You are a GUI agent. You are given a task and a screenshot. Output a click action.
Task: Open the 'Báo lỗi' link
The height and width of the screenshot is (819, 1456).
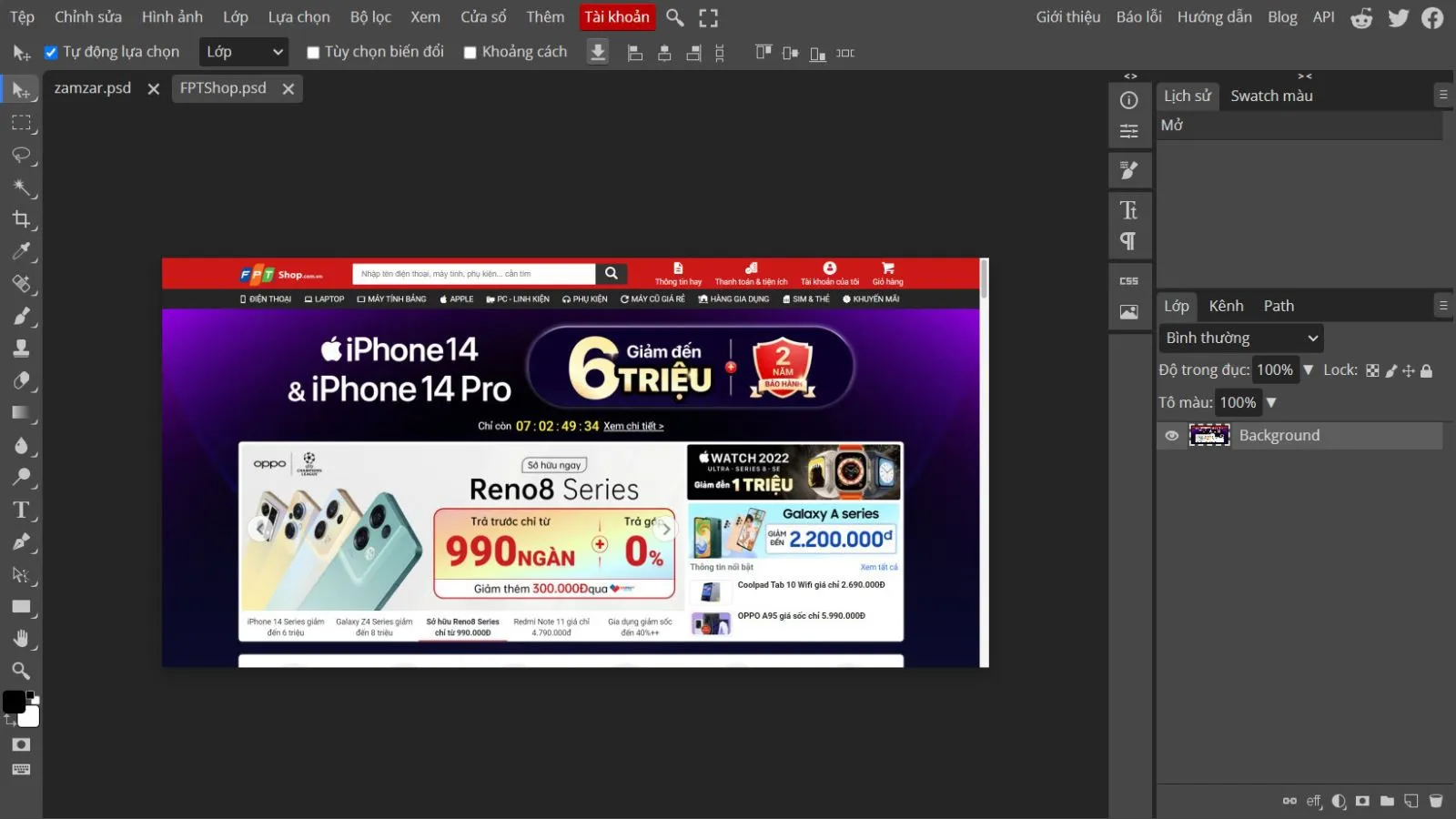[x=1139, y=17]
